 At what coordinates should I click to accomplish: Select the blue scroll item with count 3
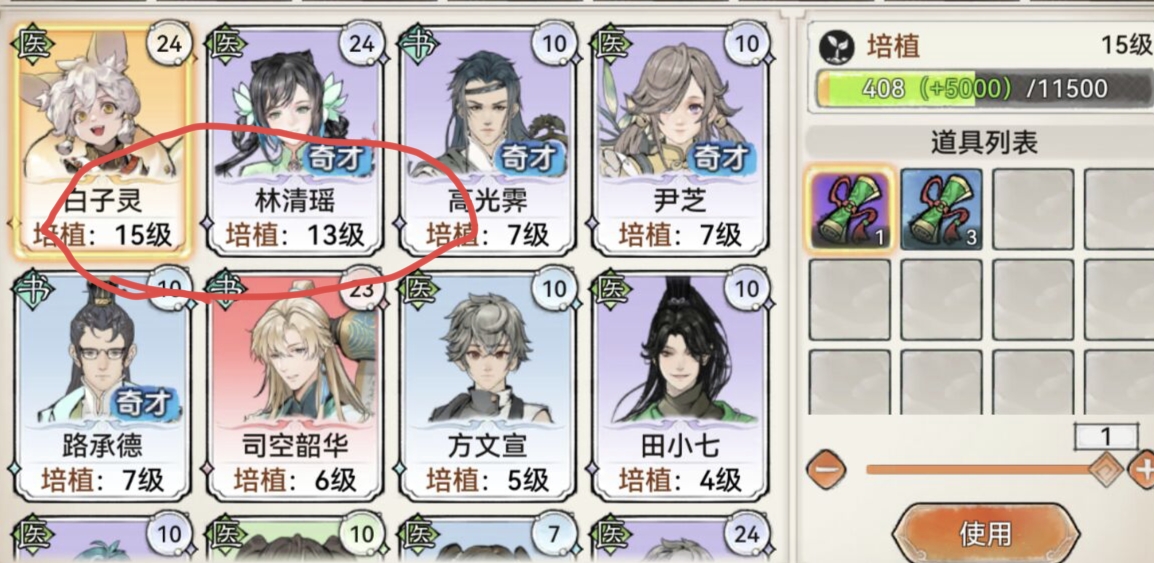[941, 208]
